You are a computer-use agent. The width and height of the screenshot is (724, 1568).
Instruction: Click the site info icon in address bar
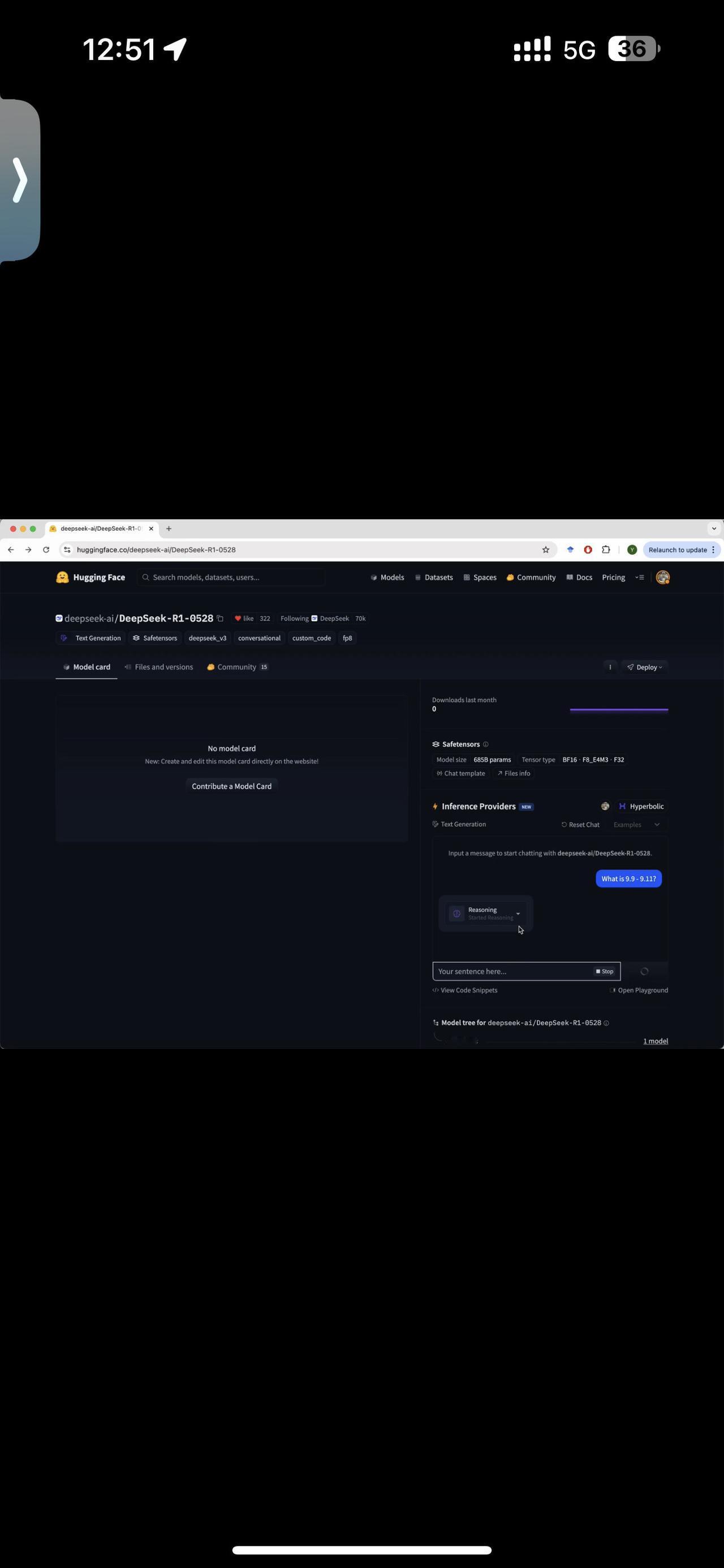(x=67, y=549)
